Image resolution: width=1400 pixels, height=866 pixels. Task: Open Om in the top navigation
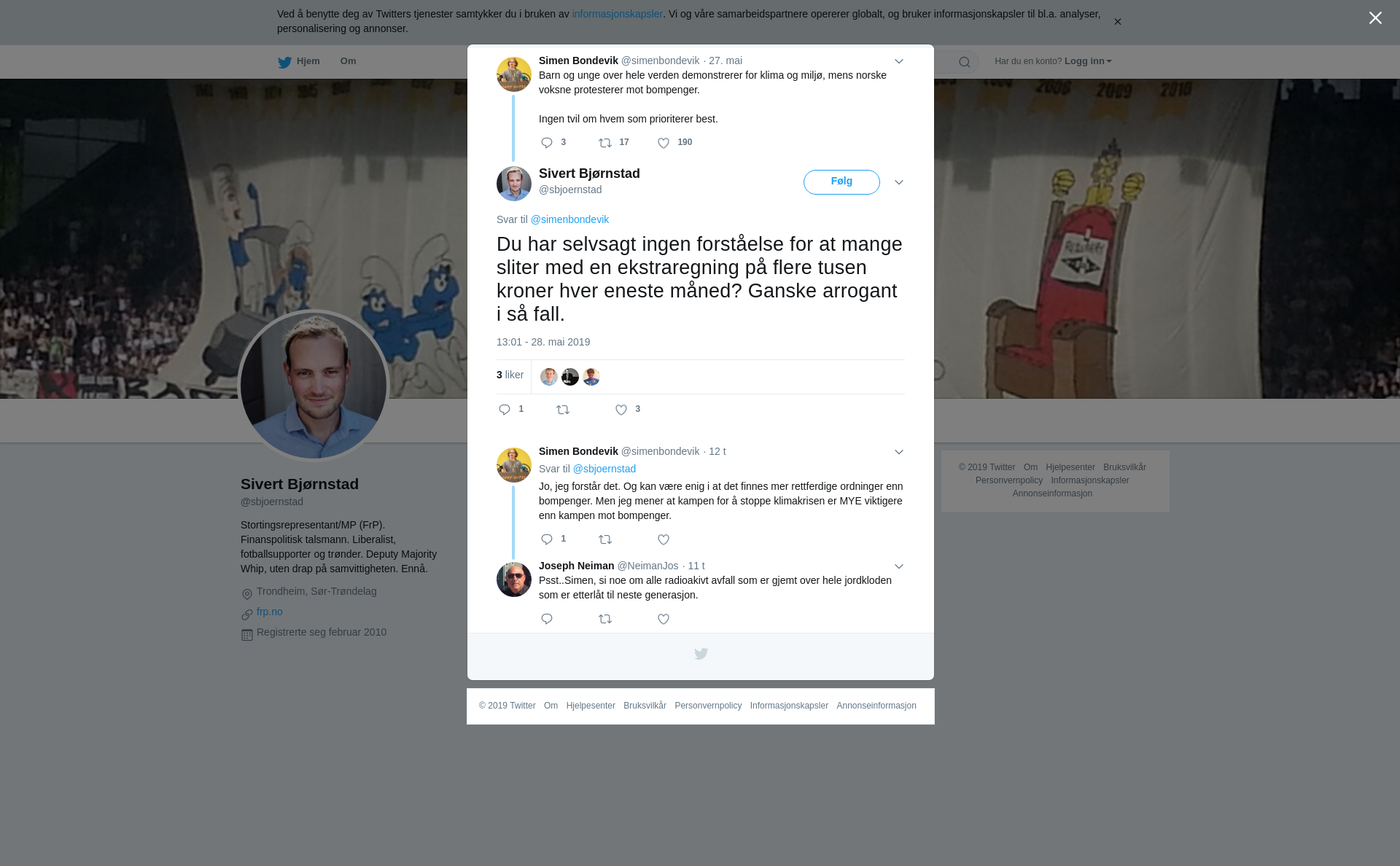coord(348,61)
